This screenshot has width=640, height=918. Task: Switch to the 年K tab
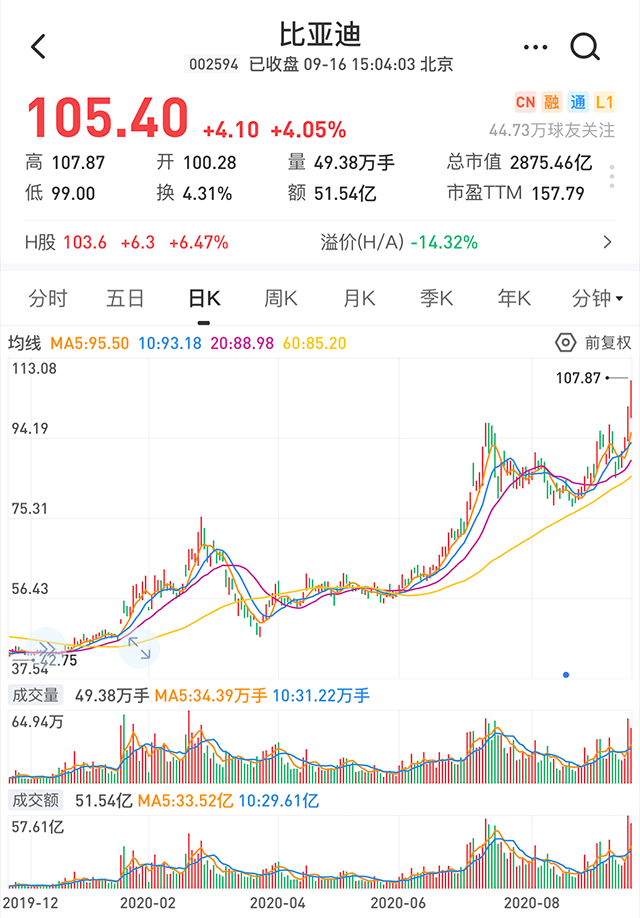[514, 299]
